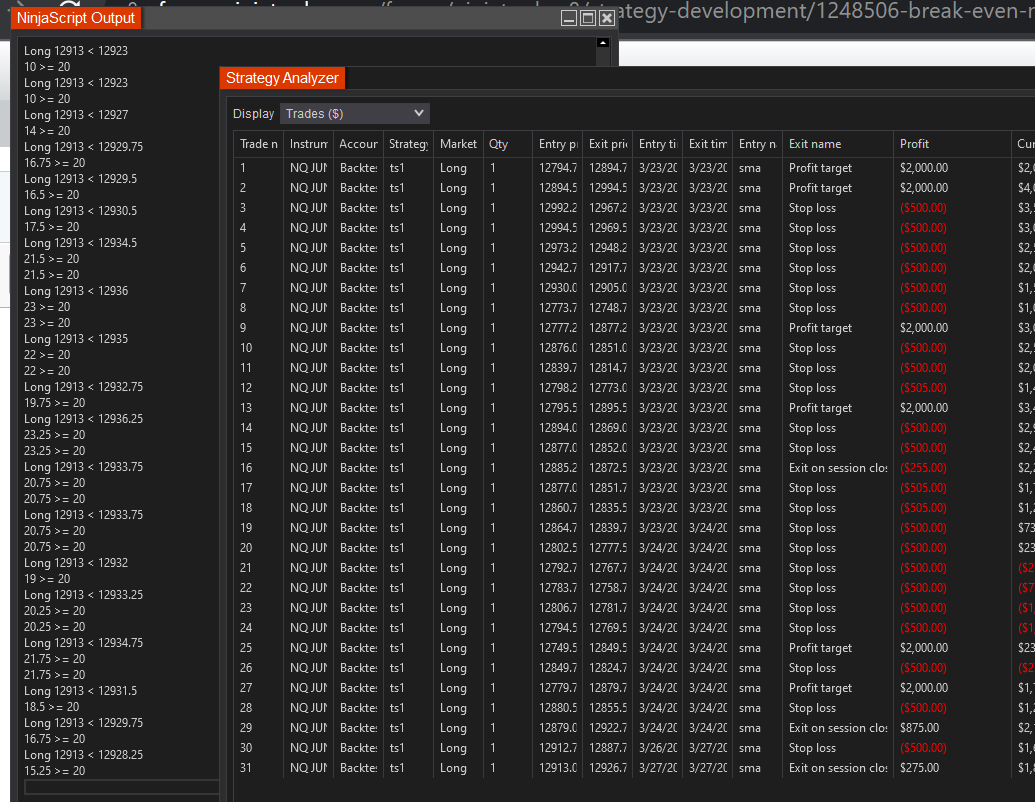Image resolution: width=1035 pixels, height=802 pixels.
Task: Click $875.00 profit of trade 29
Action: coord(919,728)
